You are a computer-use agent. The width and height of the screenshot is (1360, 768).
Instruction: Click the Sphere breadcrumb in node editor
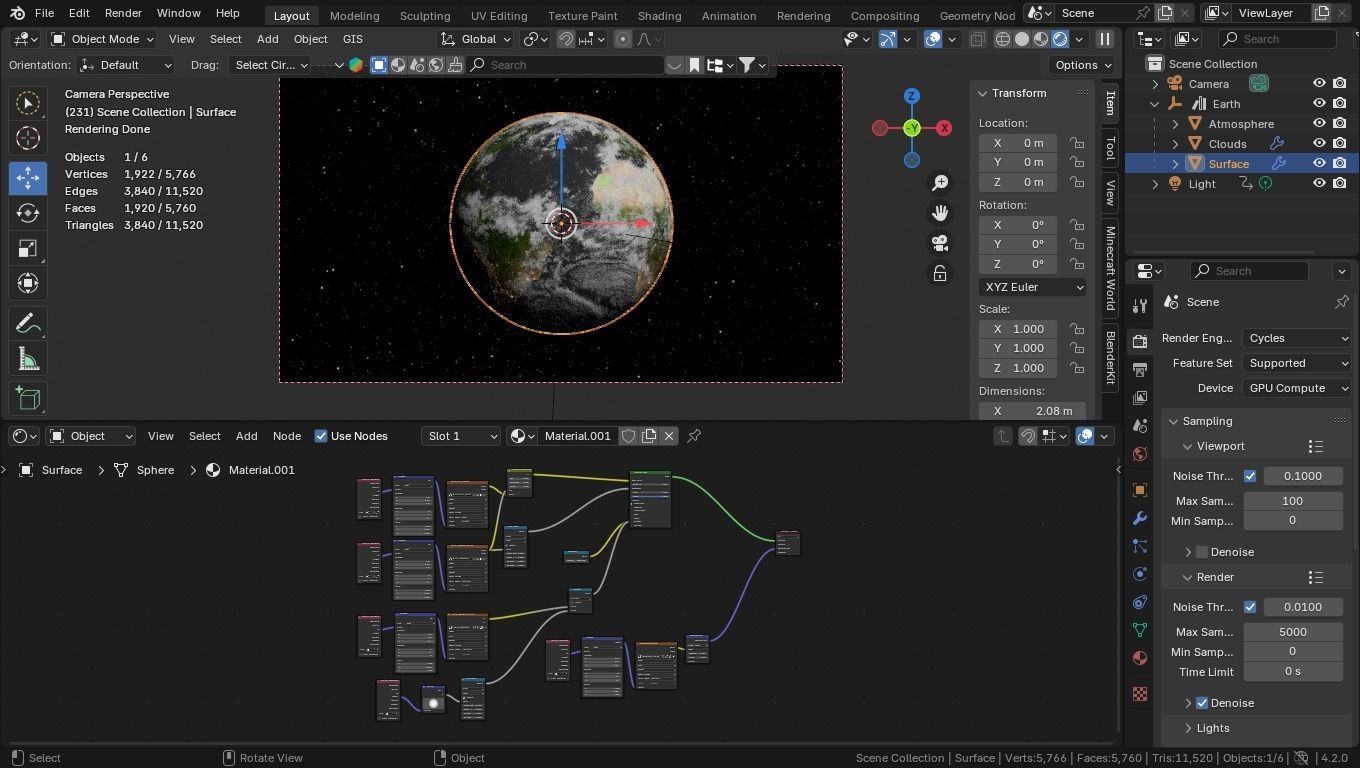click(x=155, y=470)
